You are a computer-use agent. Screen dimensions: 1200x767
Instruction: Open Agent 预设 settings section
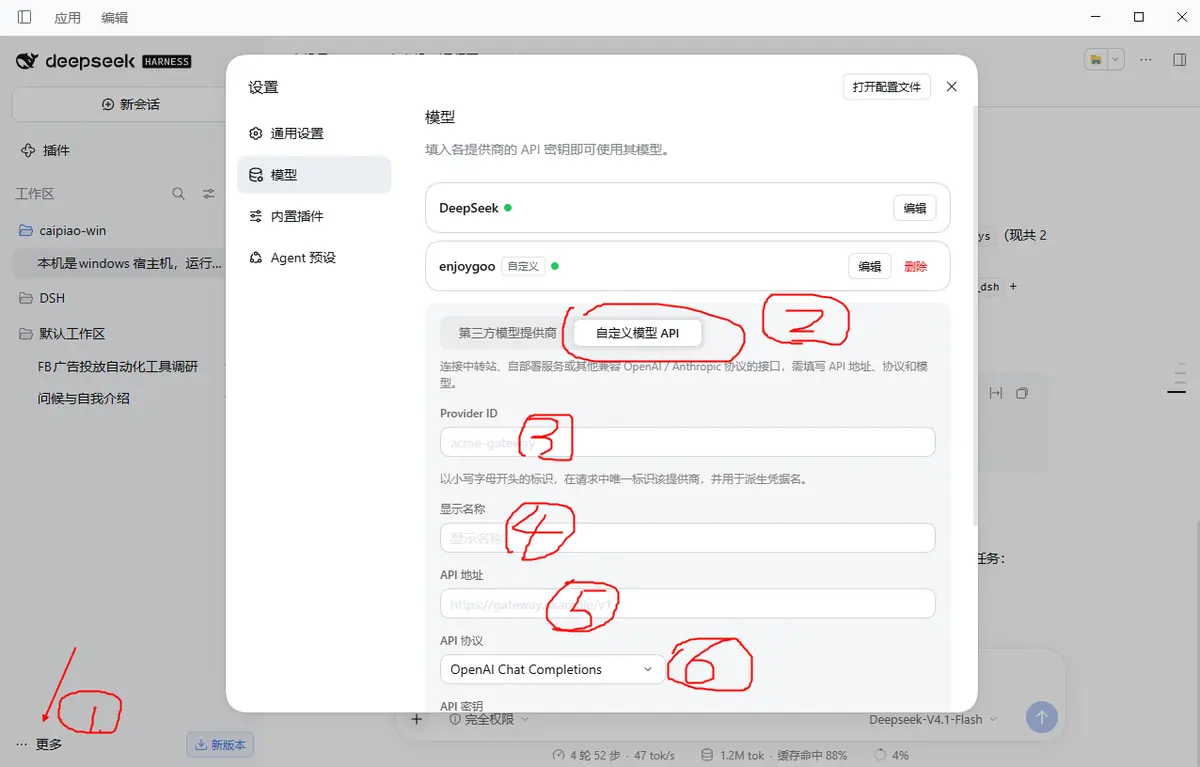(314, 257)
